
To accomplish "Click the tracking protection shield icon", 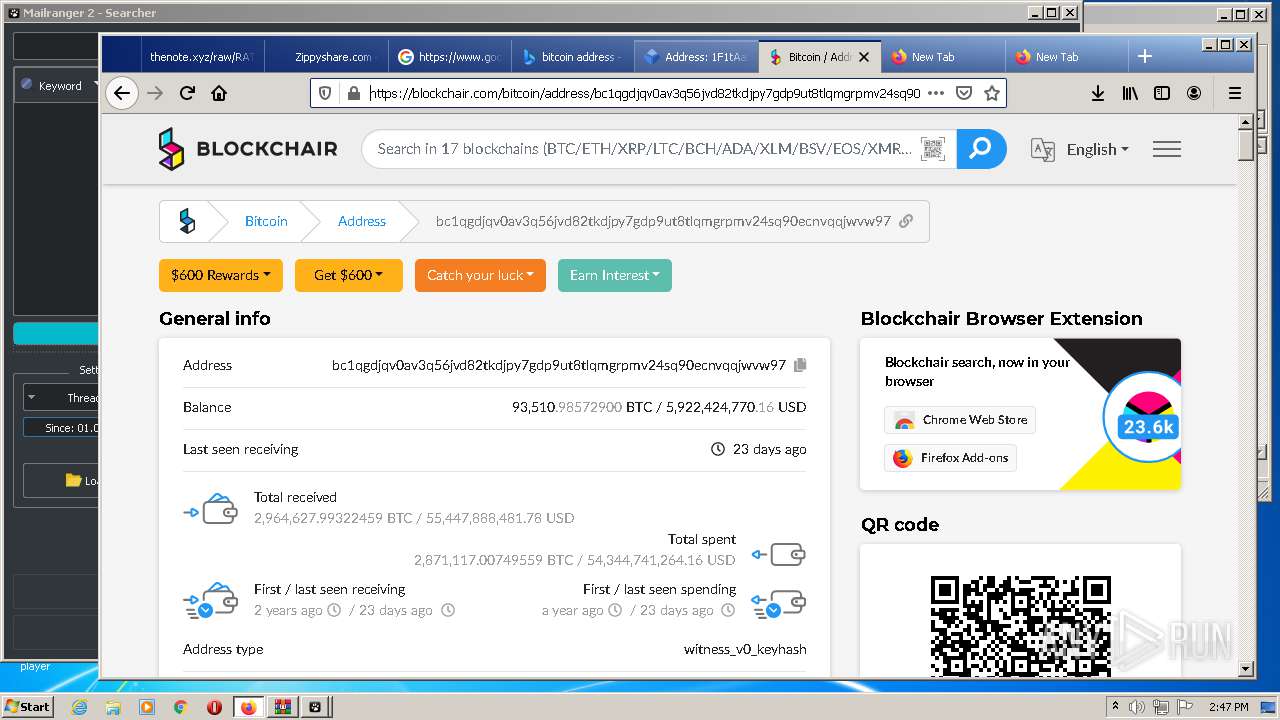I will pos(325,93).
